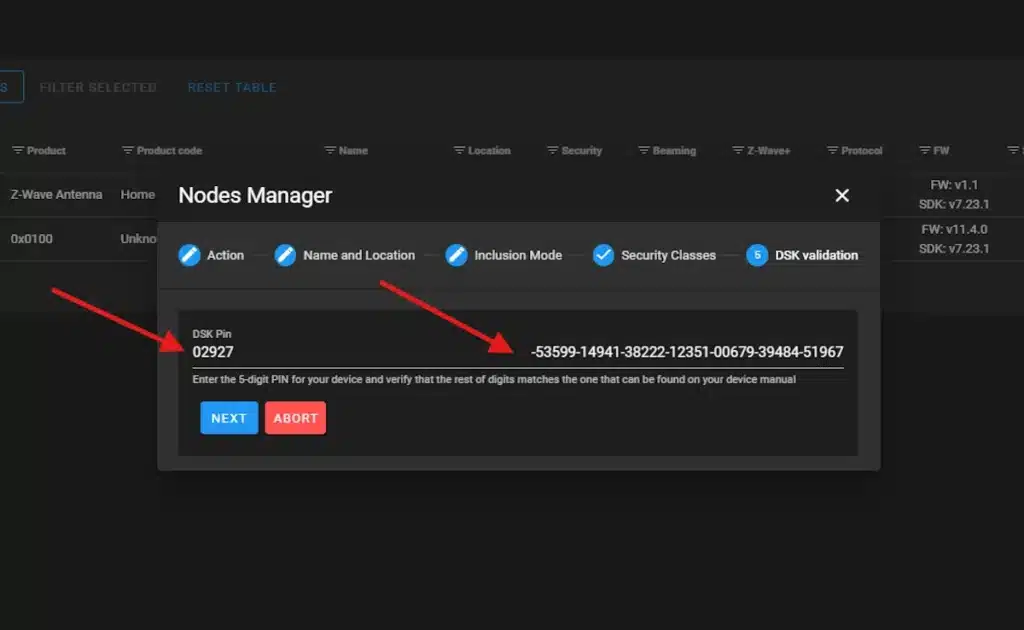Click the pencil icon of Inclusion Mode step
This screenshot has height=630, width=1024.
pyautogui.click(x=456, y=255)
